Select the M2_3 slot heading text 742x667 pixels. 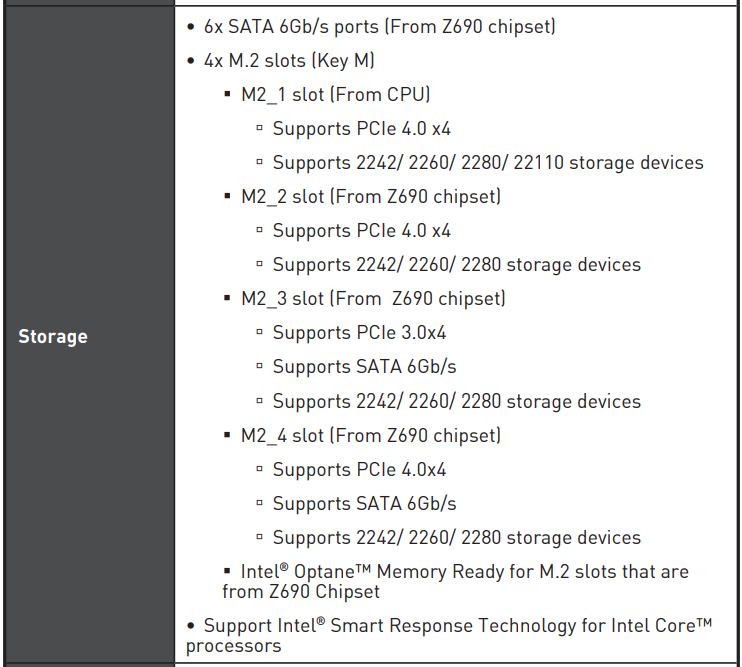(x=373, y=299)
